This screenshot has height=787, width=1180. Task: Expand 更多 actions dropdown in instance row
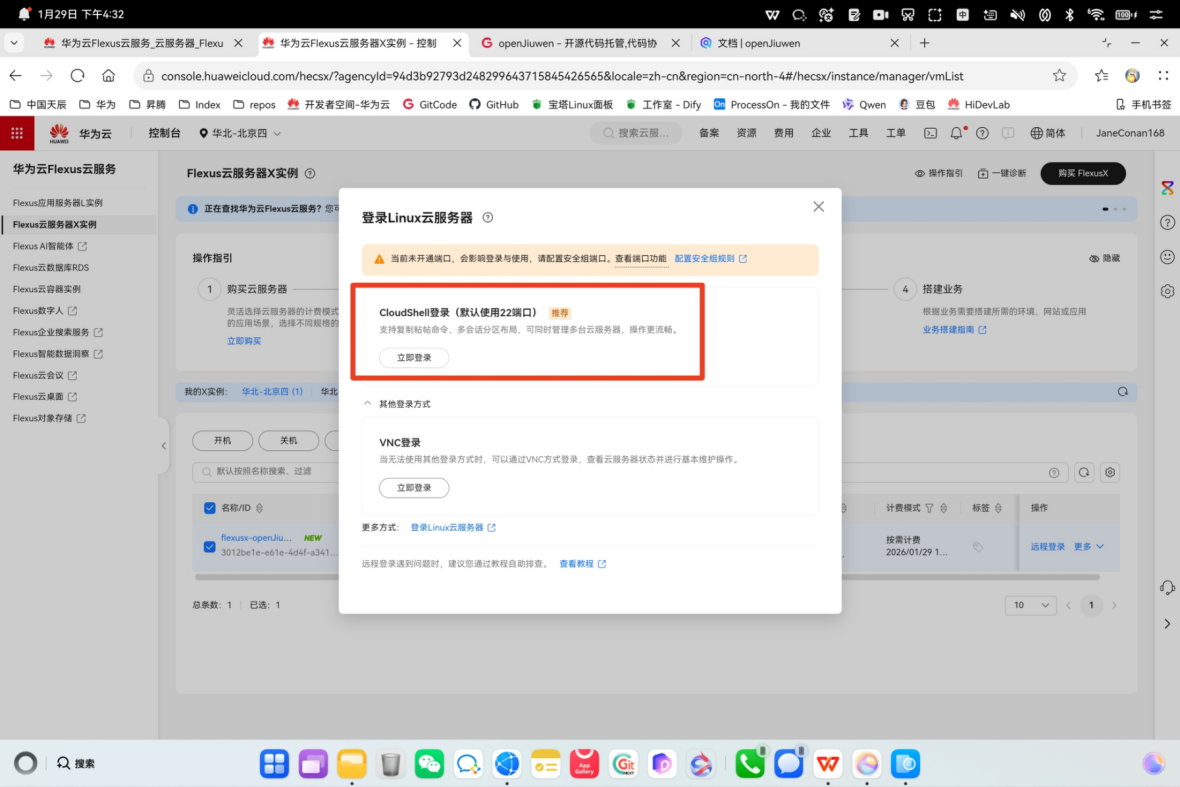point(1088,546)
